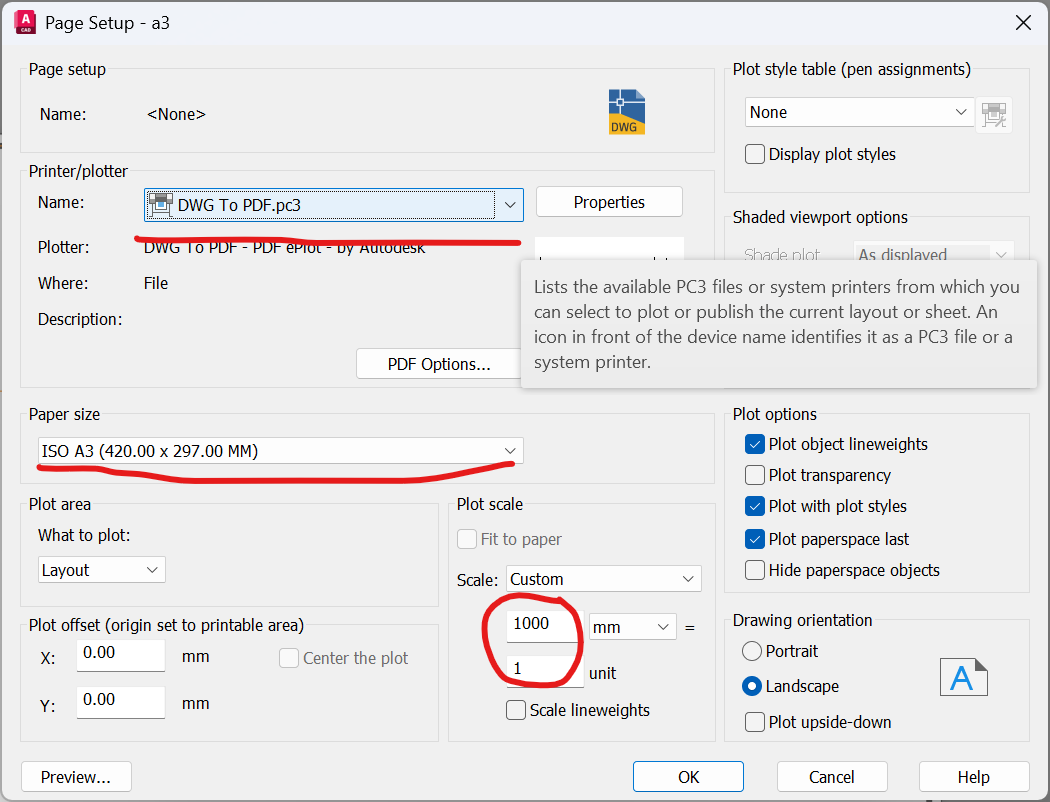Screen dimensions: 1050x802
Task: Click the plotter icon beside DWG To PDF.pc3
Action: point(161,204)
